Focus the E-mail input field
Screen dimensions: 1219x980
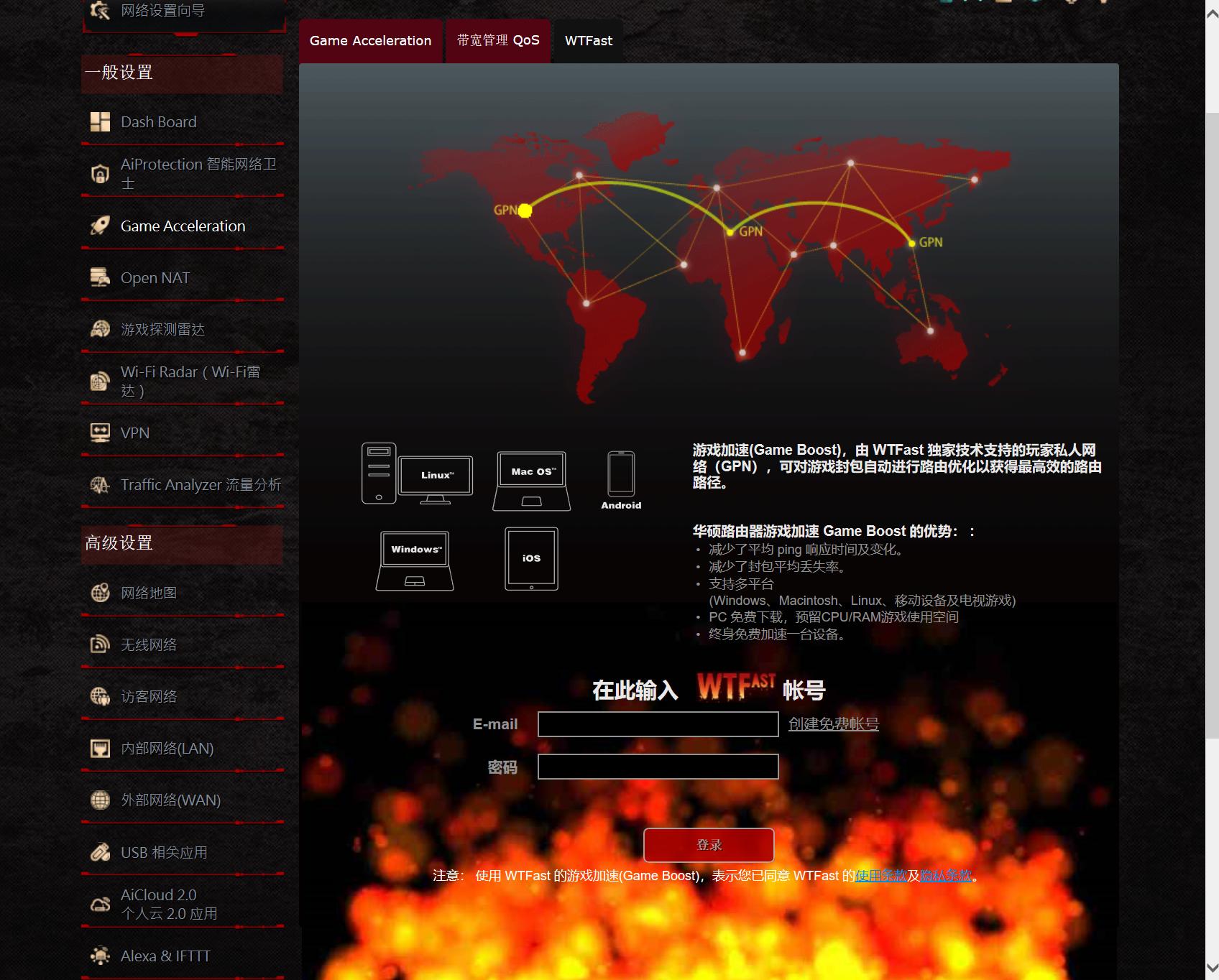(658, 724)
